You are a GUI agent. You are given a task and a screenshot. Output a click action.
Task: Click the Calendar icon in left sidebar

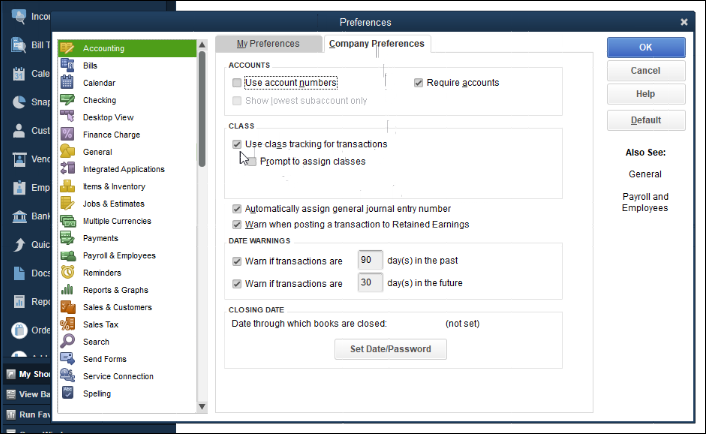pos(19,73)
